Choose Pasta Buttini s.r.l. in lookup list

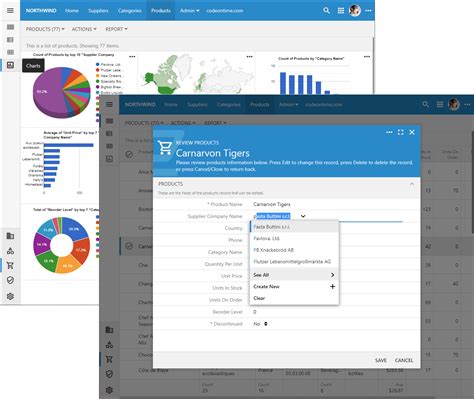point(294,227)
